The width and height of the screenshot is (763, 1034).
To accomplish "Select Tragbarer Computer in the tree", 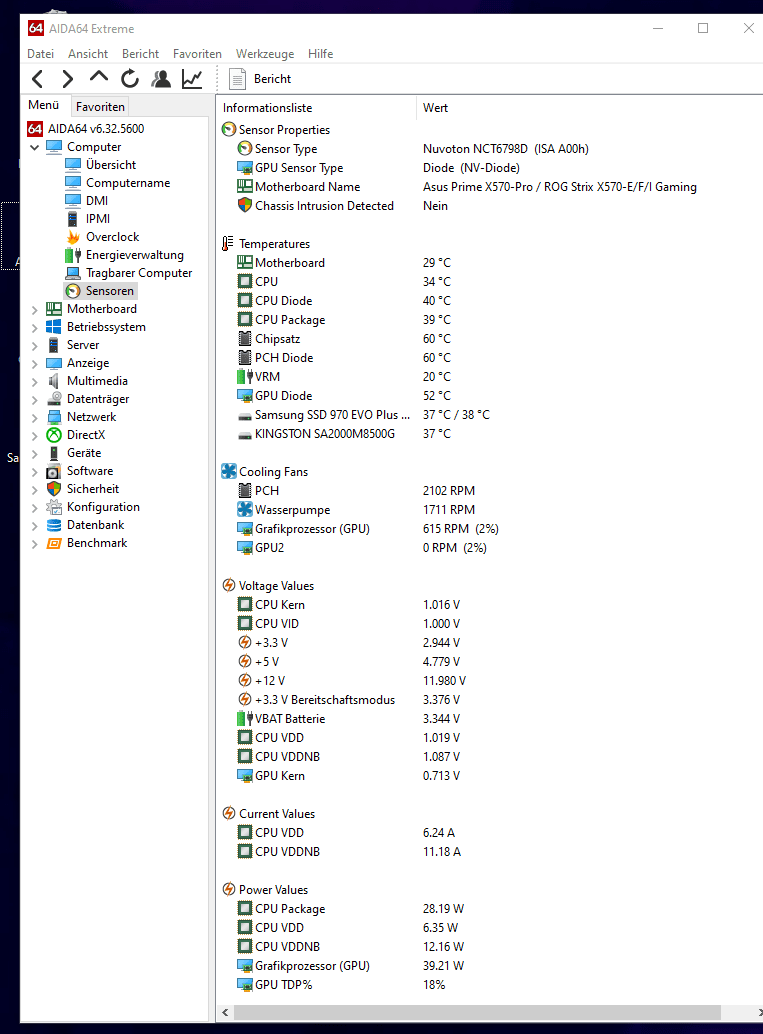I will click(139, 273).
